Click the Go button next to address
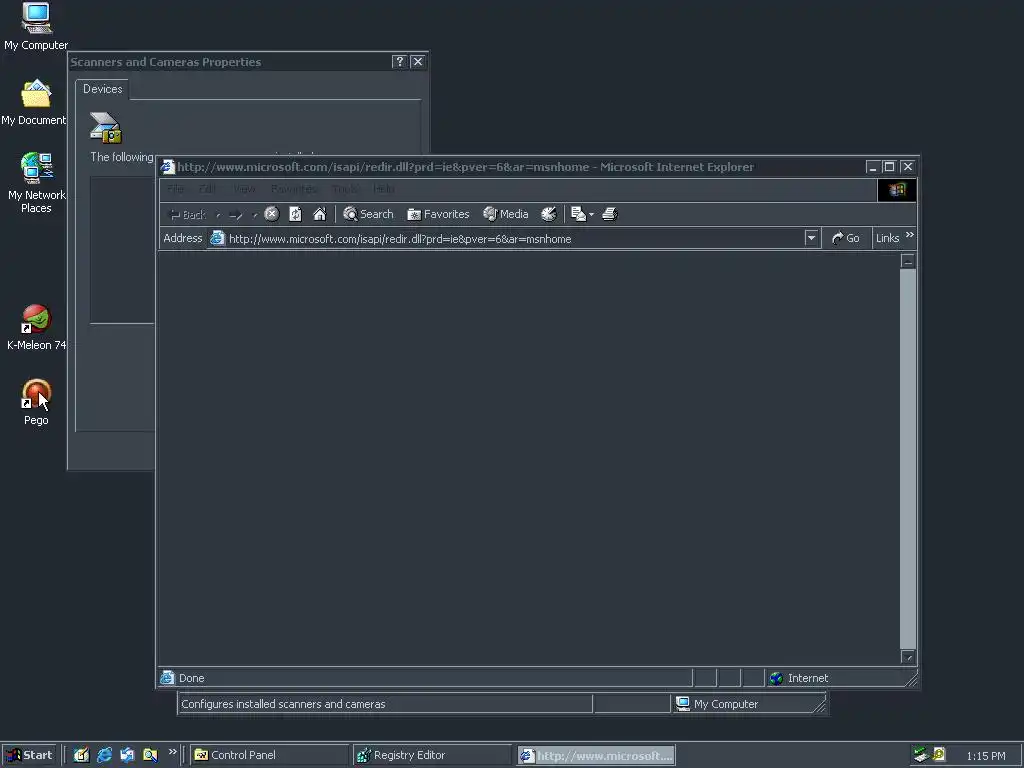1024x768 pixels. [x=846, y=238]
